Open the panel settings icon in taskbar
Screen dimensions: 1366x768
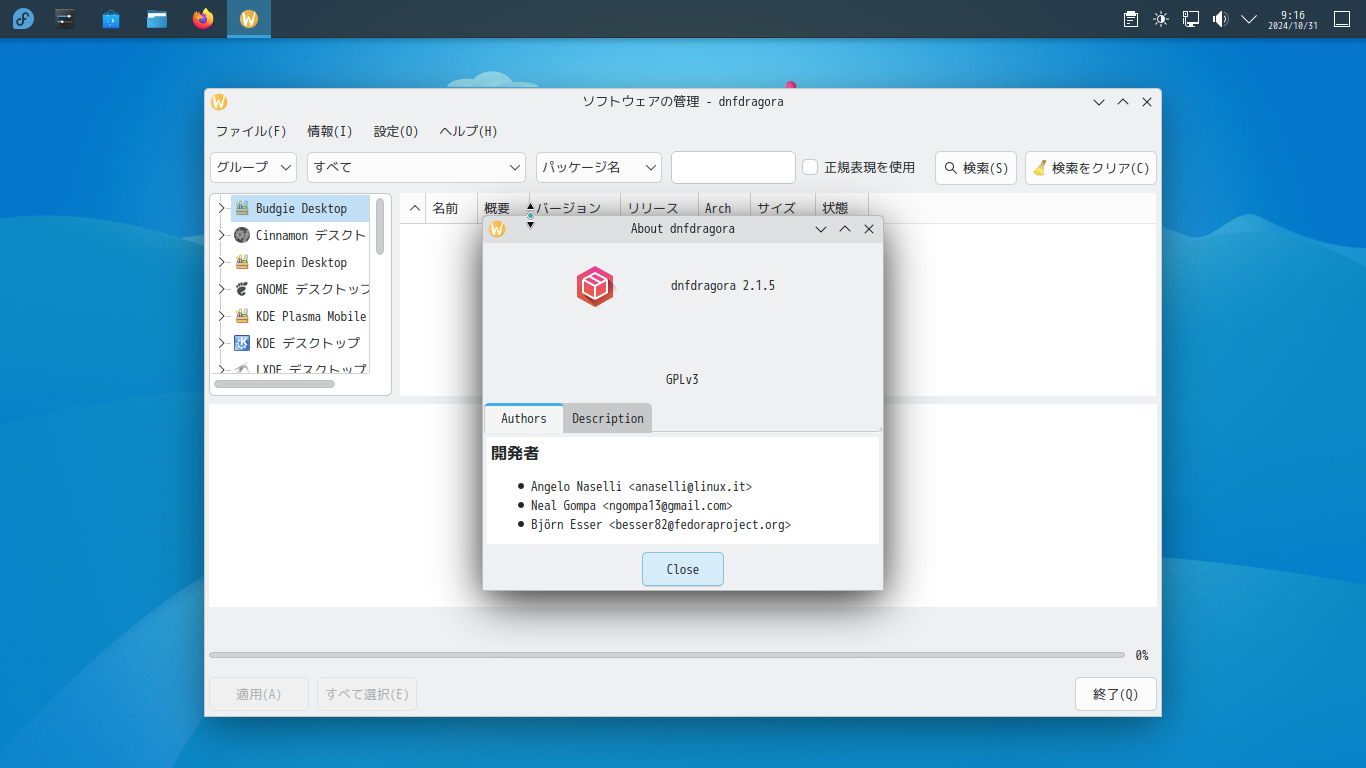65,19
